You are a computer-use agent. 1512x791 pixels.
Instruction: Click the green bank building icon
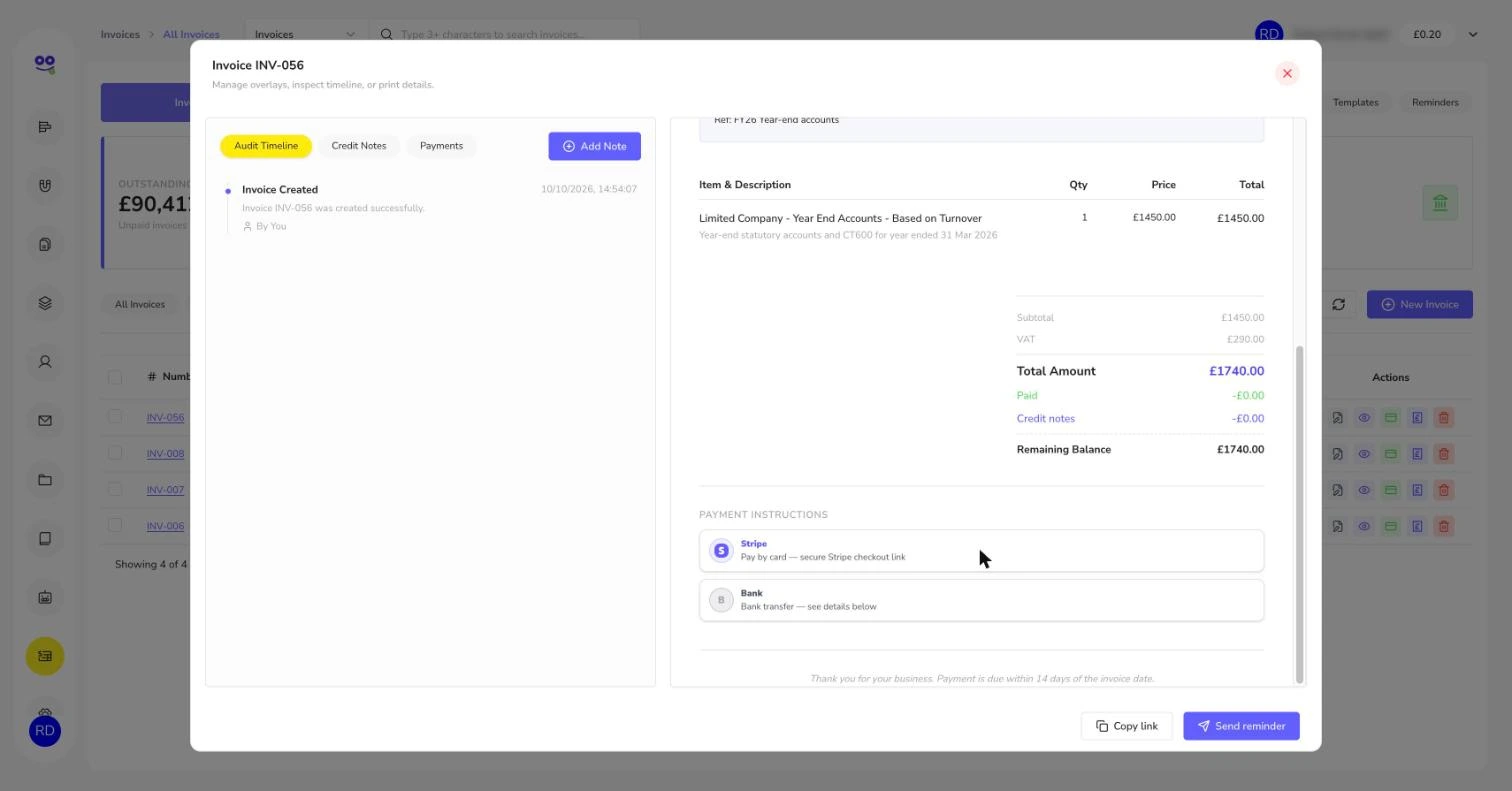pos(1440,203)
